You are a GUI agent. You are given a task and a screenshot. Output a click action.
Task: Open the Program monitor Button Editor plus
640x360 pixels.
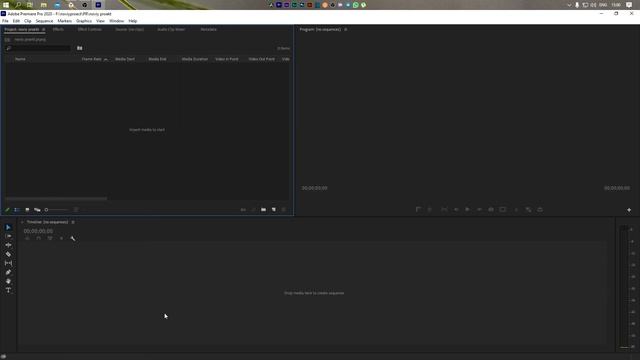coord(629,210)
